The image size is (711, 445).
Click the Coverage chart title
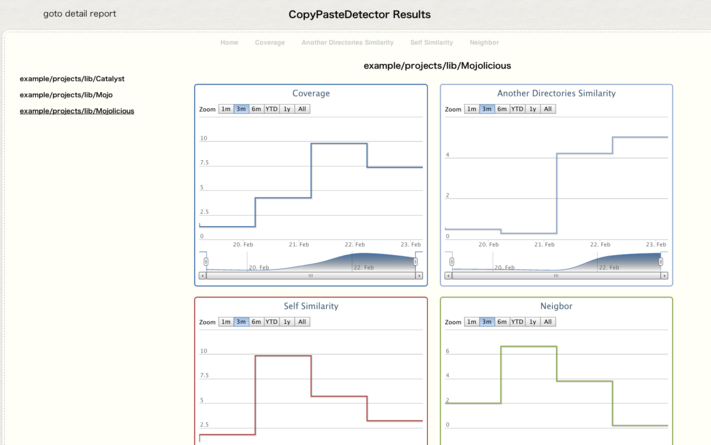click(x=311, y=93)
